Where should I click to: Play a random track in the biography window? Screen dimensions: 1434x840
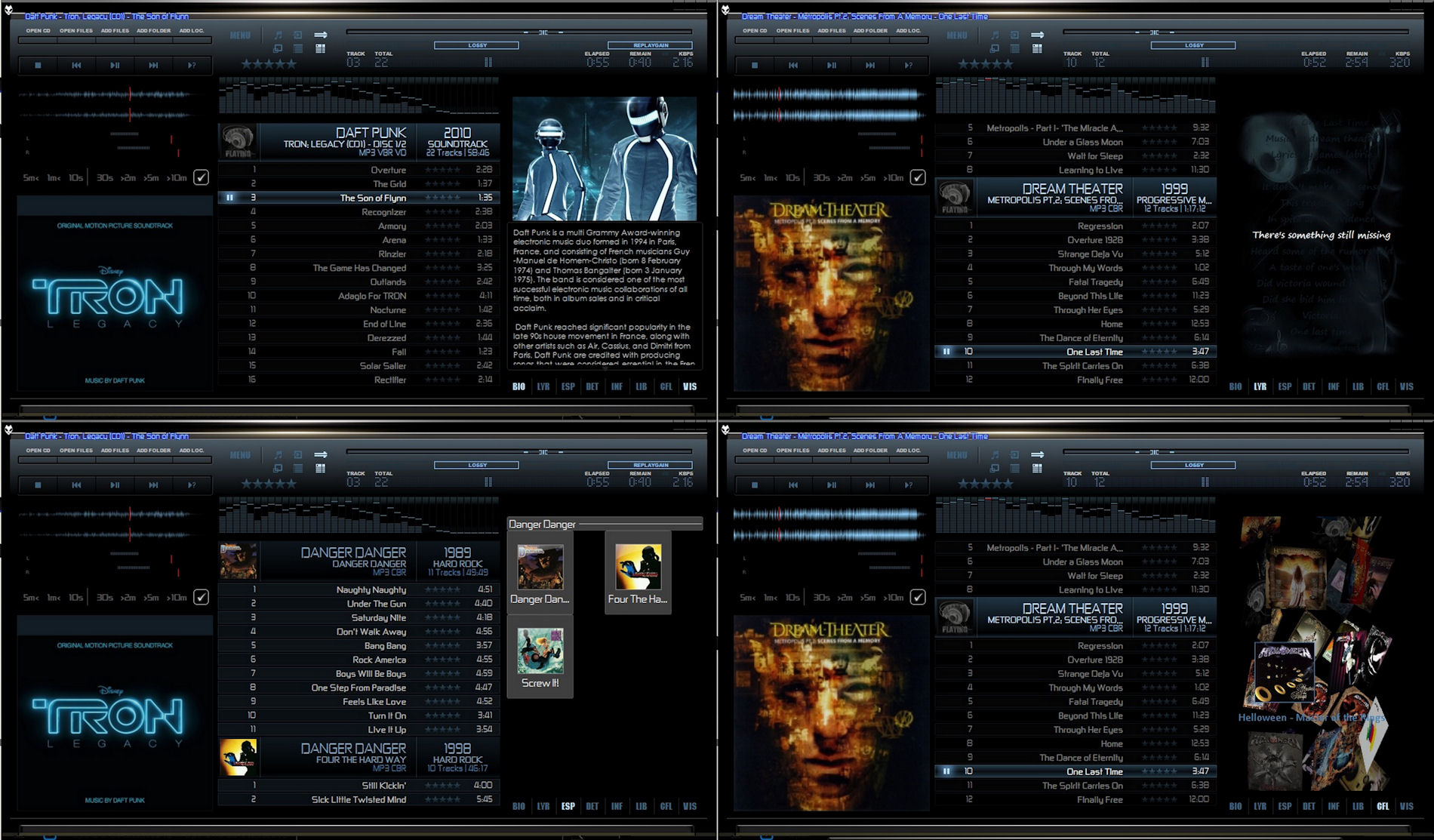click(192, 66)
